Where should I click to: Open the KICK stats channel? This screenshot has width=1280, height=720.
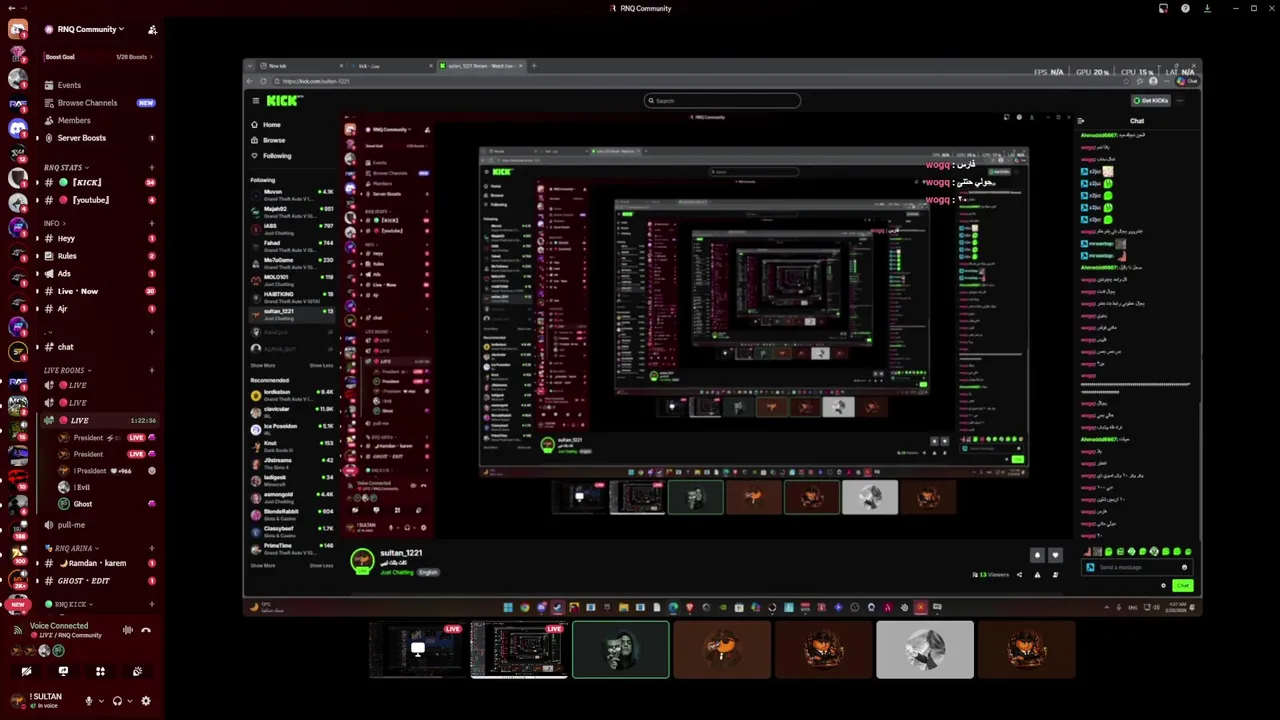(x=98, y=183)
